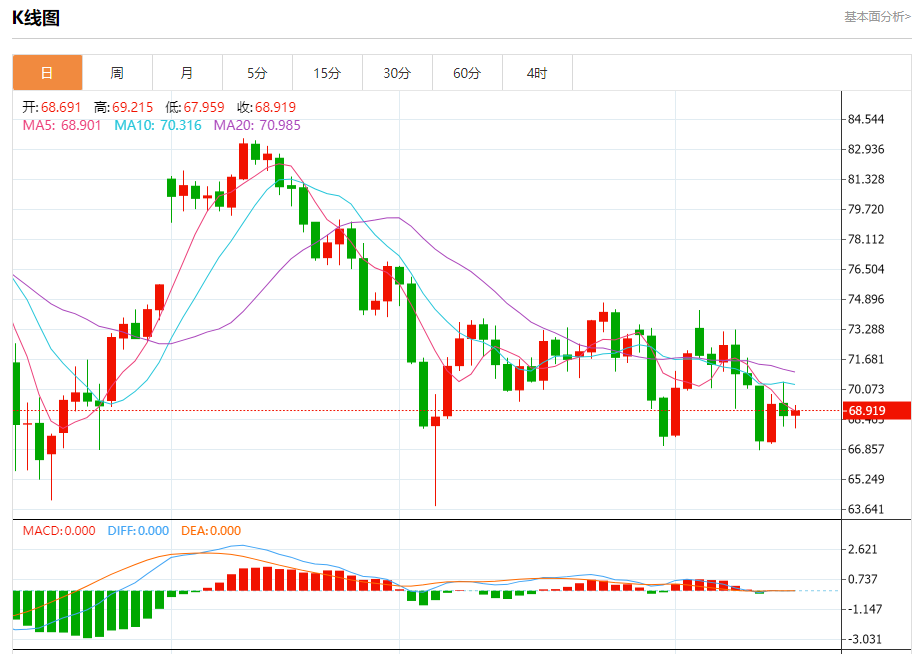Click the 79.720 price axis label

pos(866,209)
